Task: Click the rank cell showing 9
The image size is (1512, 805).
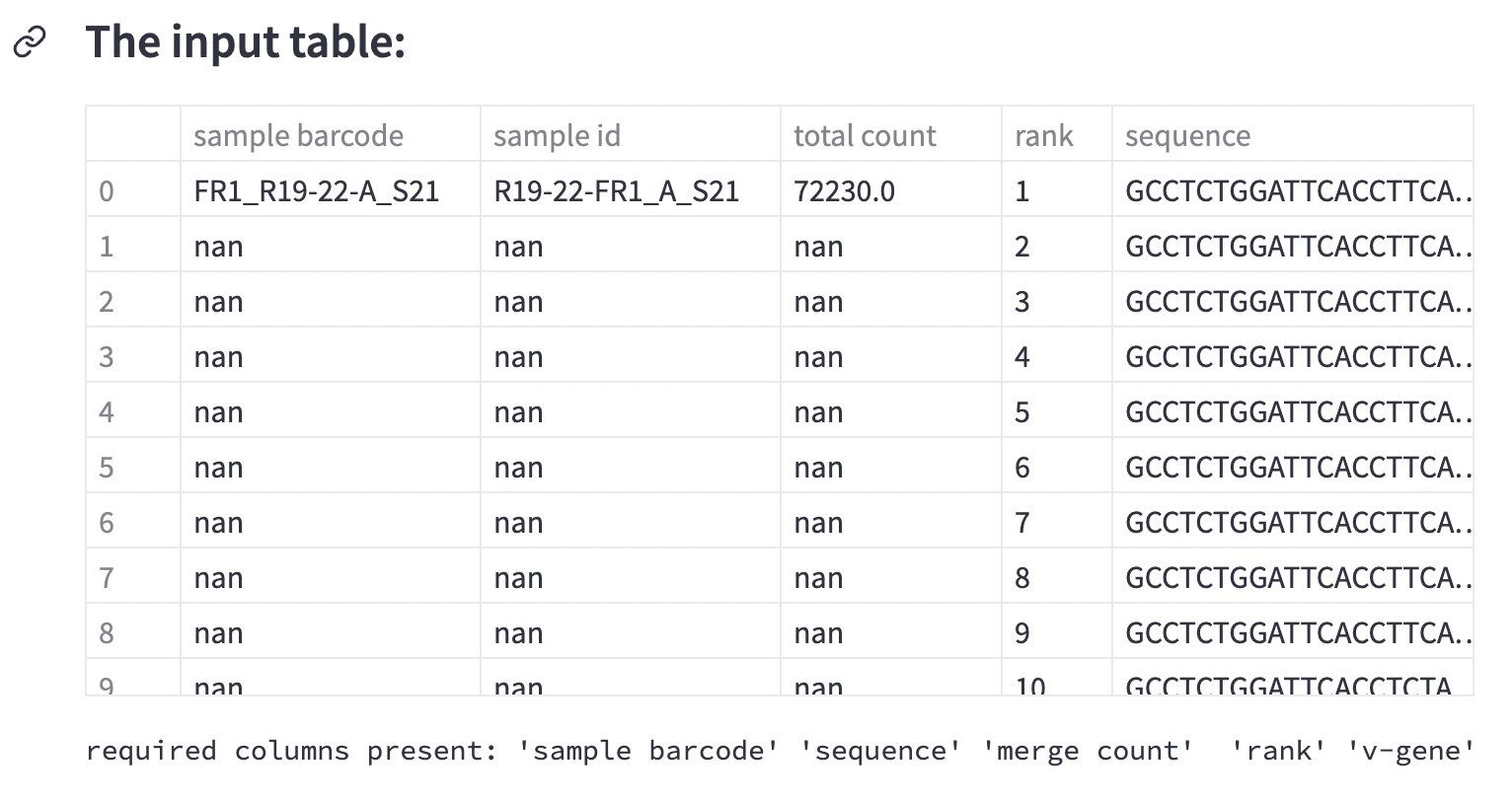Action: tap(1022, 632)
